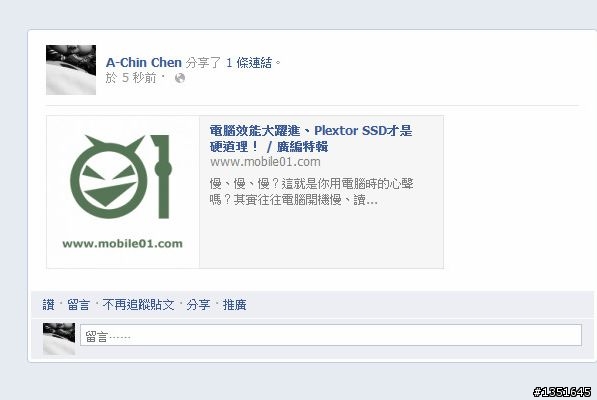Click small avatar beside the comment box
Image resolution: width=597 pixels, height=400 pixels.
pyautogui.click(x=59, y=338)
